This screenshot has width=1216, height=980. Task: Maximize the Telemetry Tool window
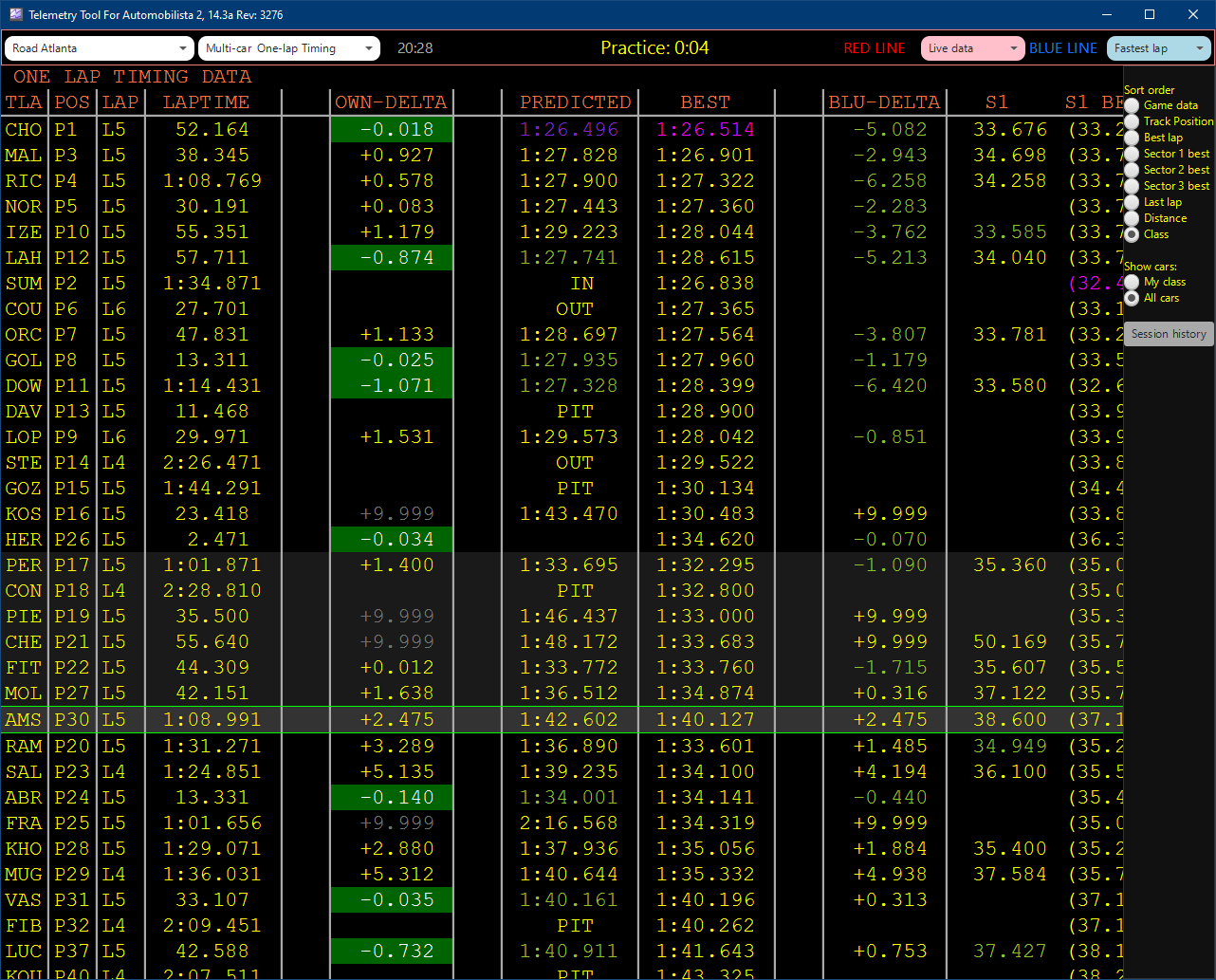(x=1150, y=14)
